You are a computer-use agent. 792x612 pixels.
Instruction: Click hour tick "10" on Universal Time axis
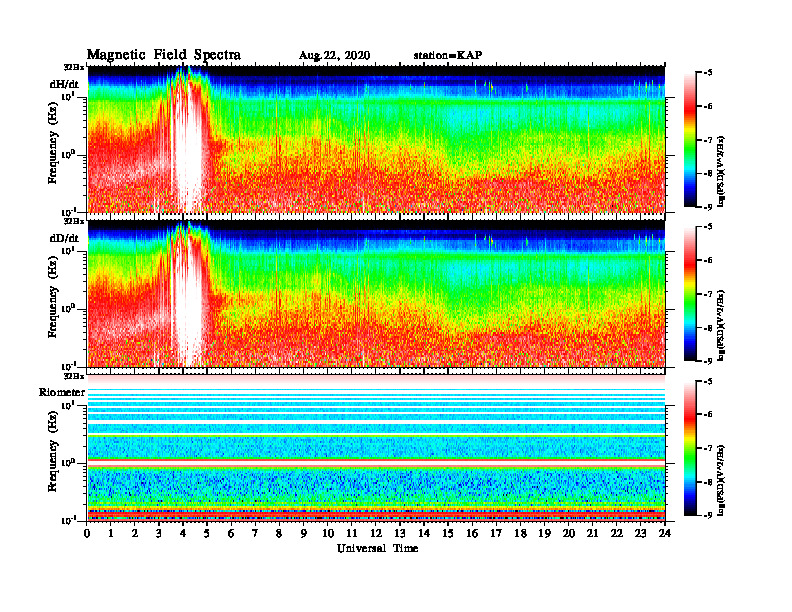pos(328,534)
